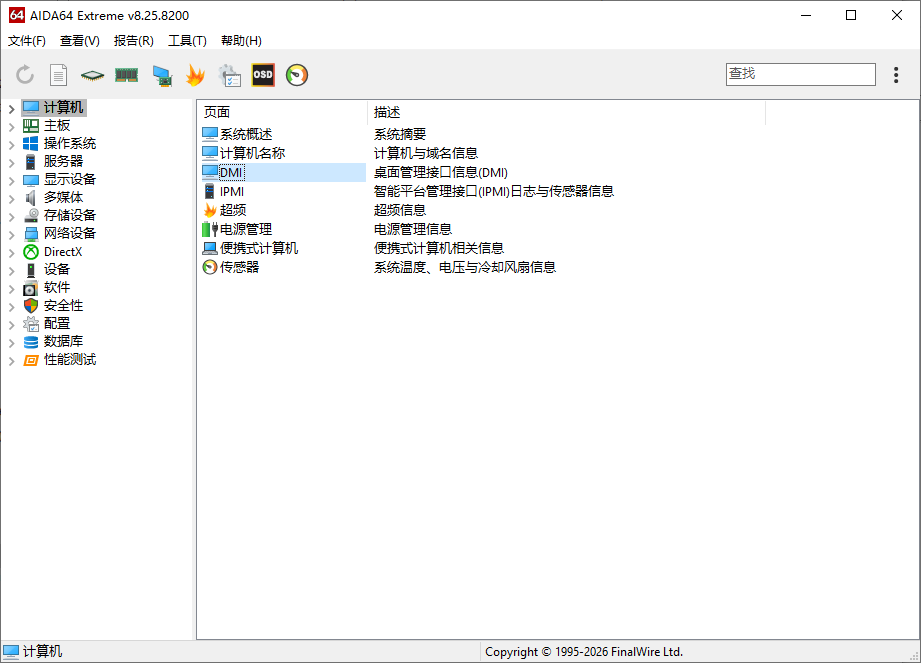Open the OSD panel from the toolbar

(262, 74)
